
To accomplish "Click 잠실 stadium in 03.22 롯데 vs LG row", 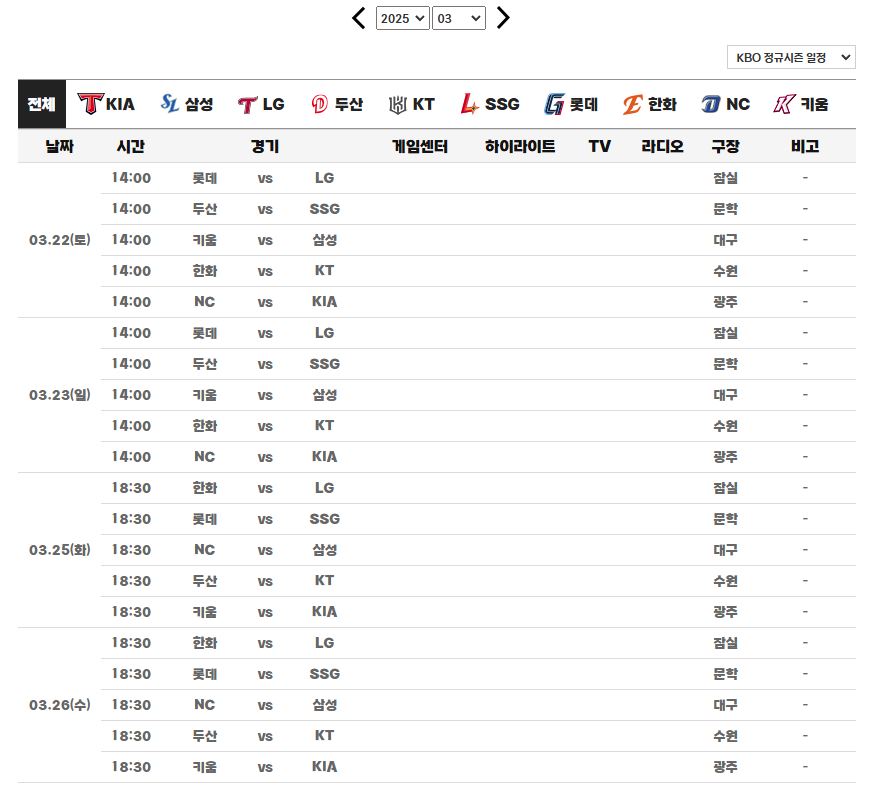I will point(725,178).
